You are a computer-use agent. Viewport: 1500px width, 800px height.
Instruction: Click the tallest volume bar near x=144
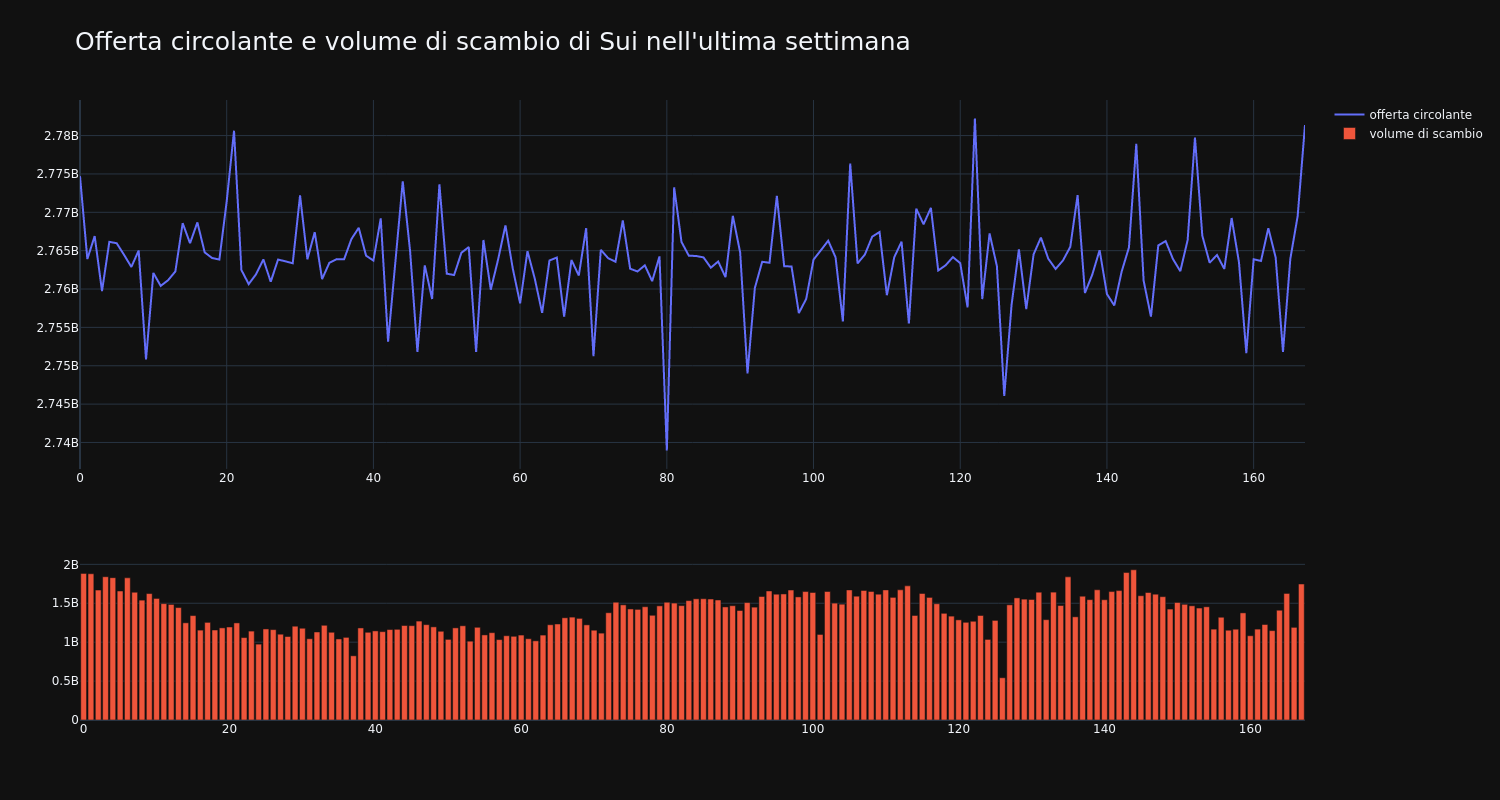(1134, 644)
